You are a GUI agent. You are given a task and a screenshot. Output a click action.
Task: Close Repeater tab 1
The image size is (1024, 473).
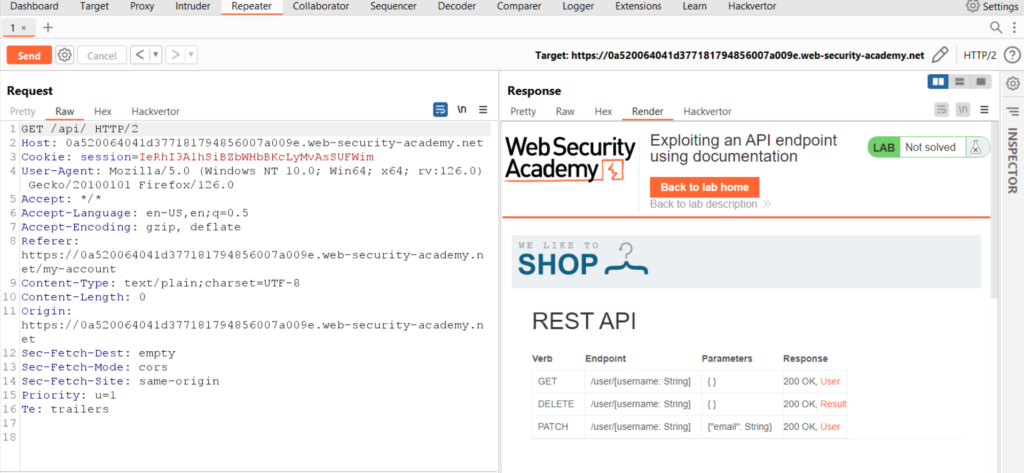point(24,28)
